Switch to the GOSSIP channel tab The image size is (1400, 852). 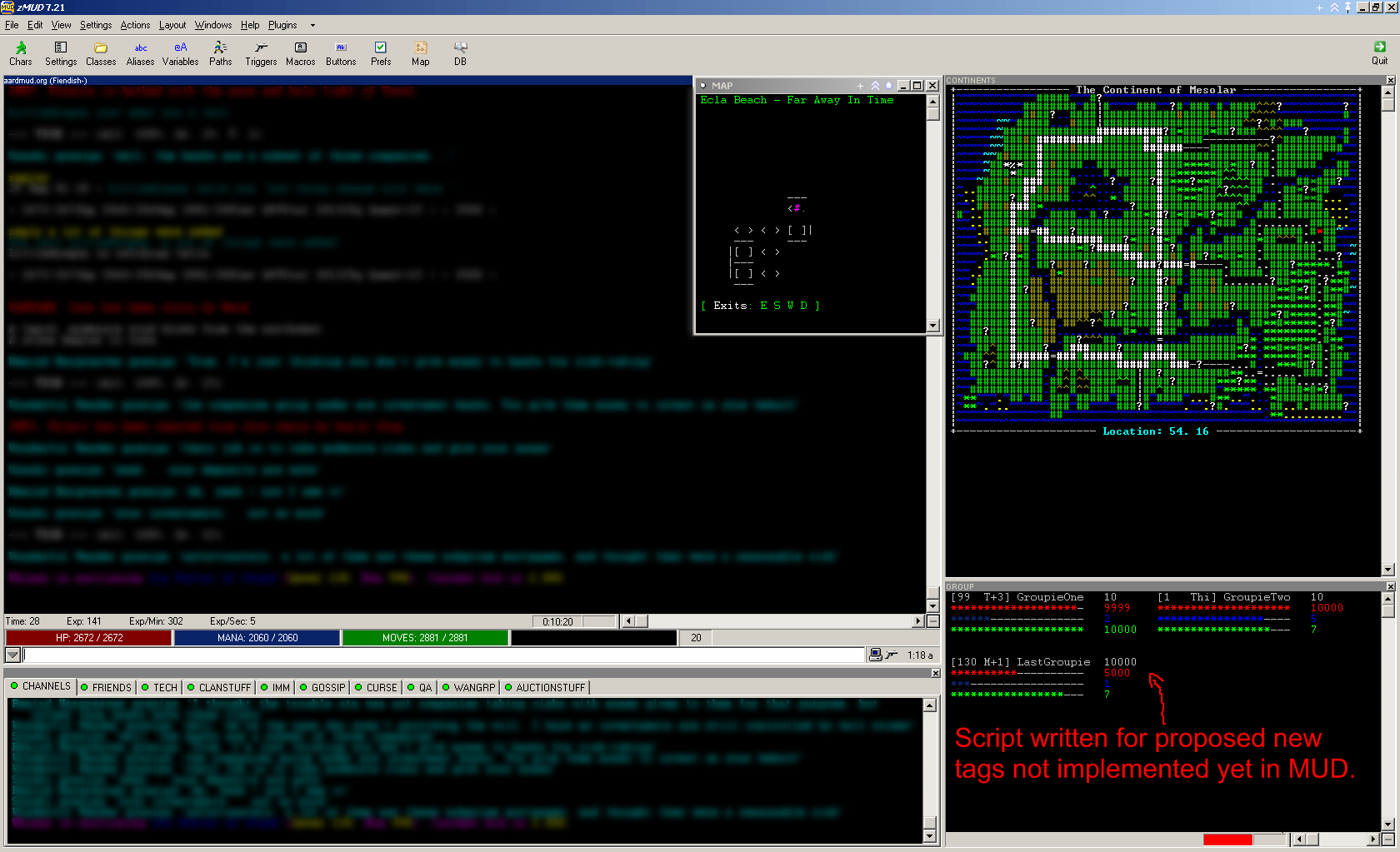tap(322, 687)
